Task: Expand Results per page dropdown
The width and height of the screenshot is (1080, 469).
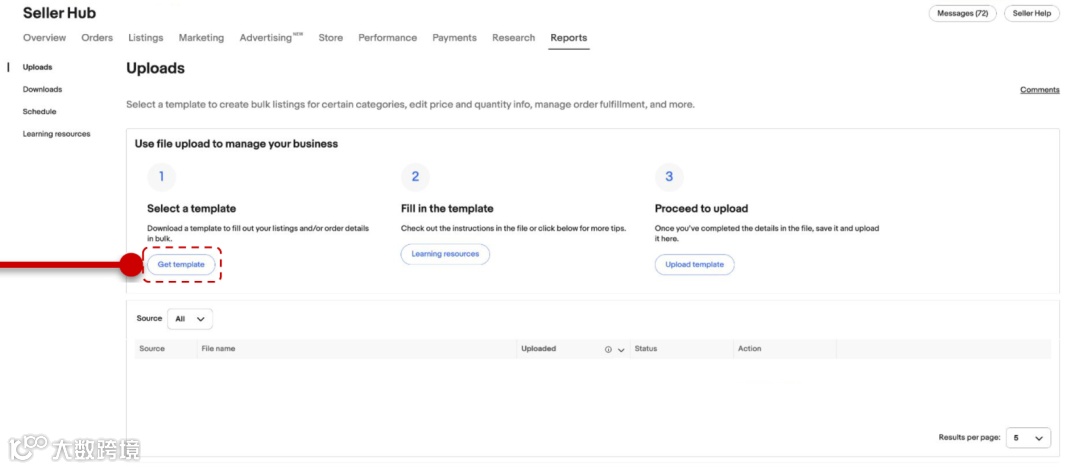Action: tap(1028, 438)
